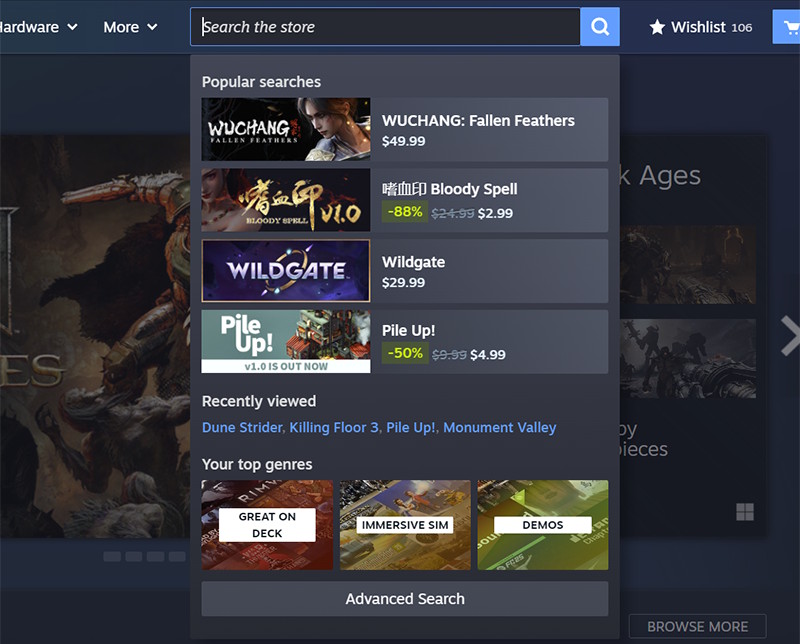Image resolution: width=800 pixels, height=644 pixels.
Task: Click the Windows platform icon on featured game
Action: click(745, 512)
